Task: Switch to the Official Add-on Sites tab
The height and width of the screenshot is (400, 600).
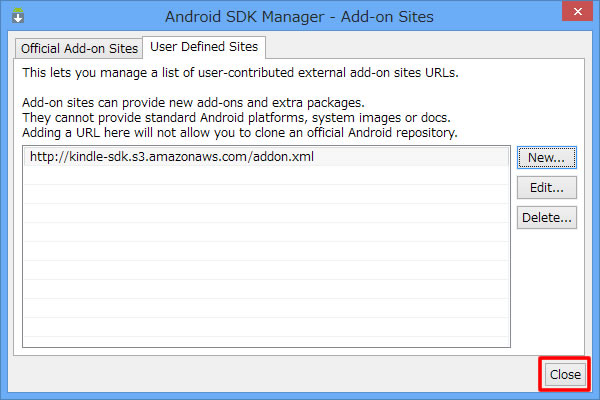Action: point(79,49)
